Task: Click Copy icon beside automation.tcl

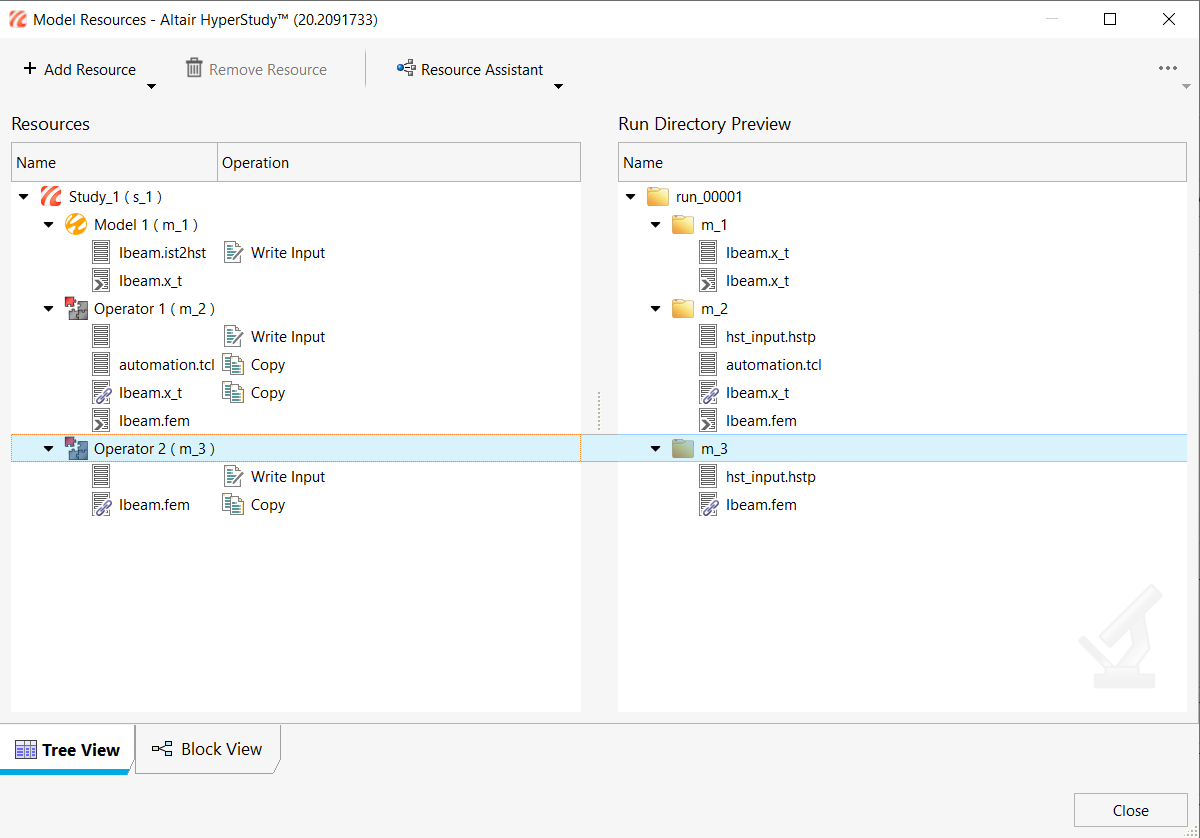Action: click(233, 365)
